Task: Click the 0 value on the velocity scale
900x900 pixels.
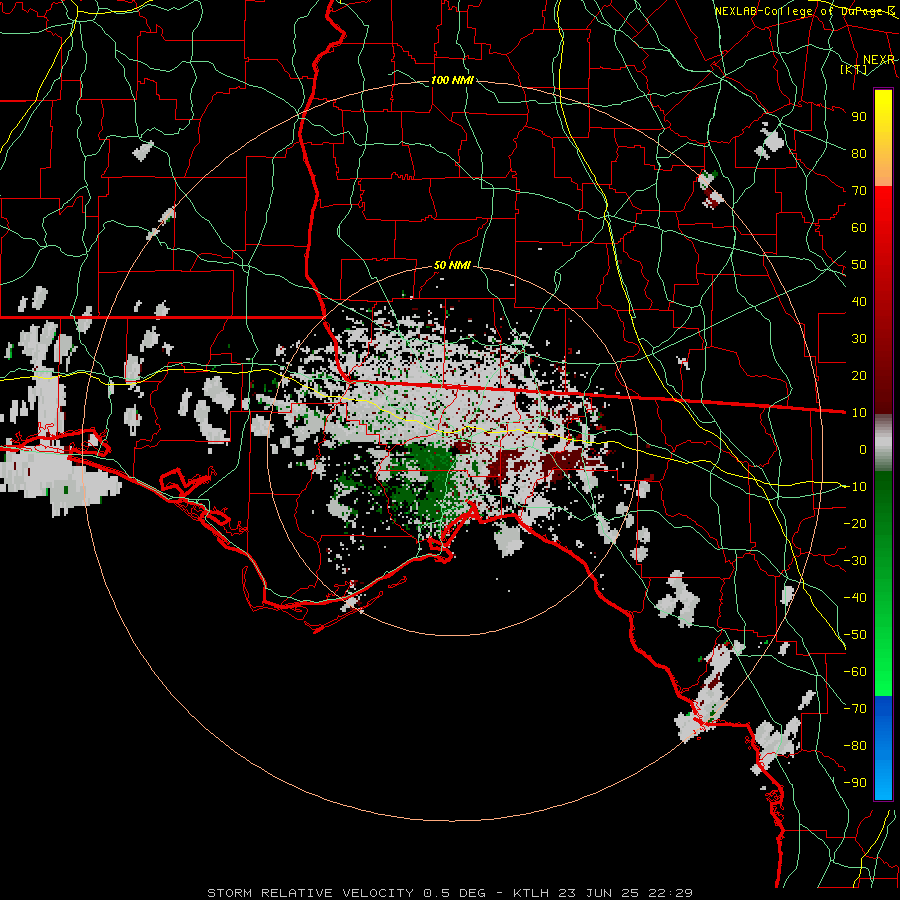Action: [863, 449]
